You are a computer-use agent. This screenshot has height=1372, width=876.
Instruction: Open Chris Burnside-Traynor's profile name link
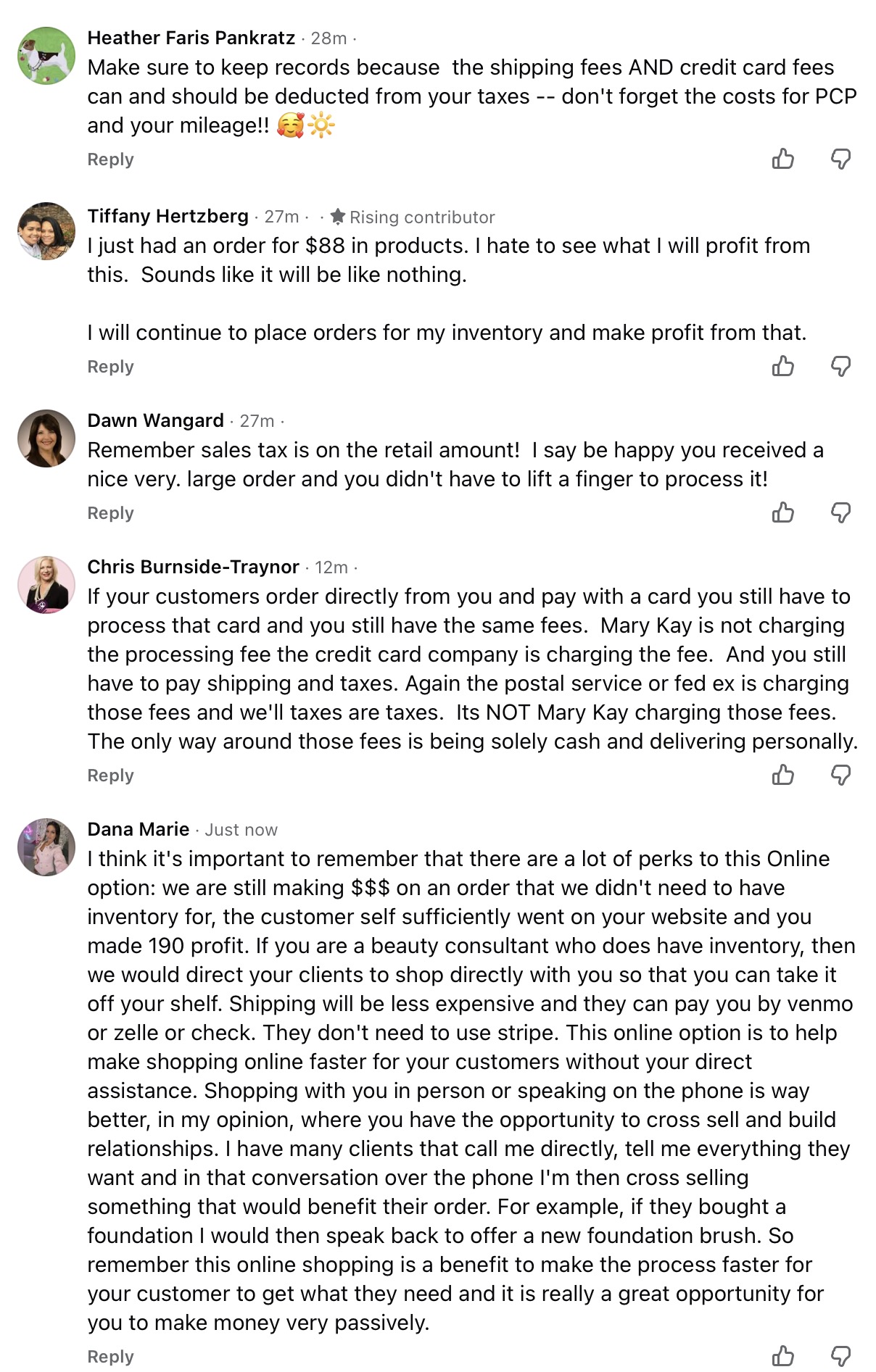[x=193, y=567]
